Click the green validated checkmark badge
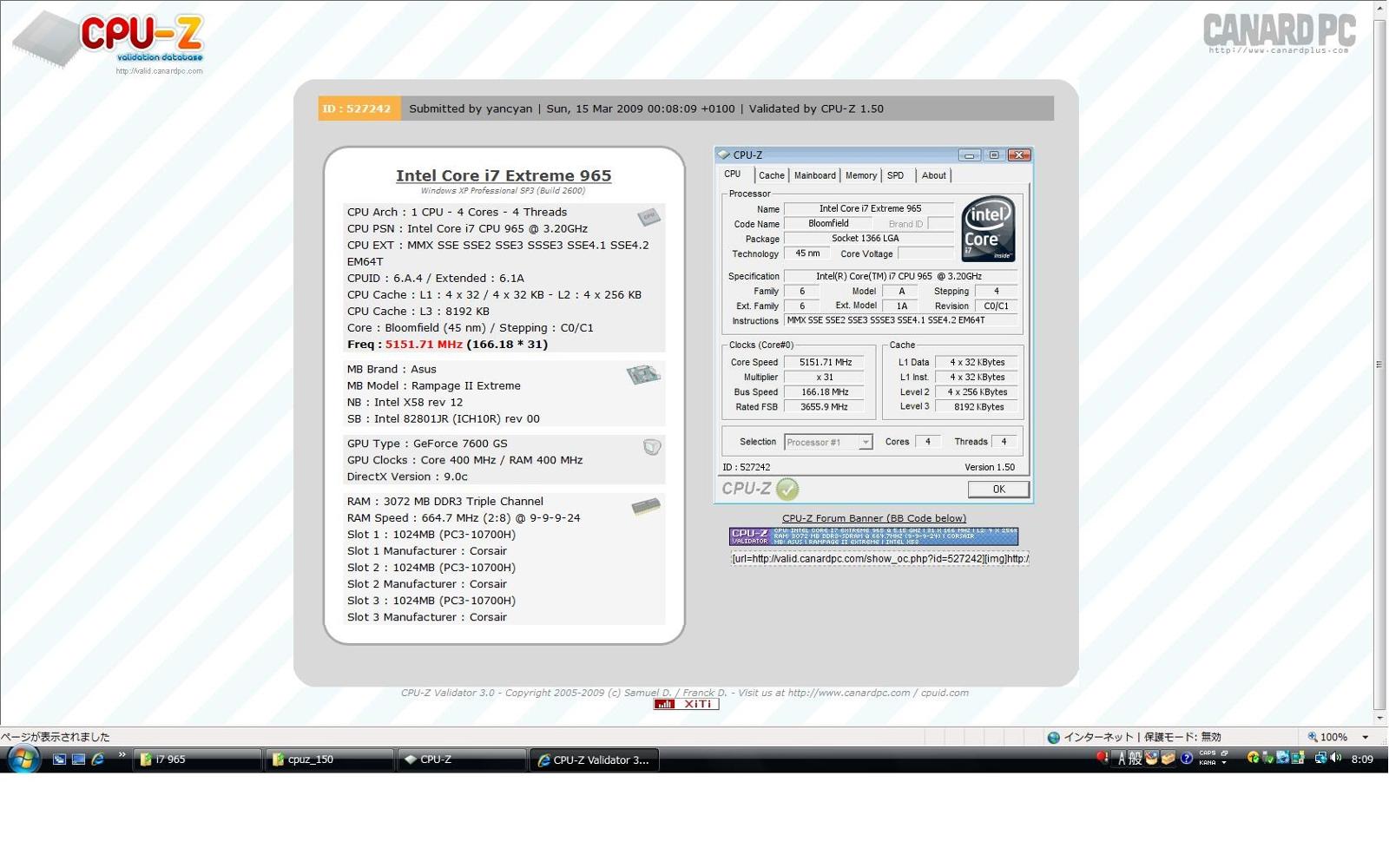This screenshot has height=868, width=1389. (787, 489)
